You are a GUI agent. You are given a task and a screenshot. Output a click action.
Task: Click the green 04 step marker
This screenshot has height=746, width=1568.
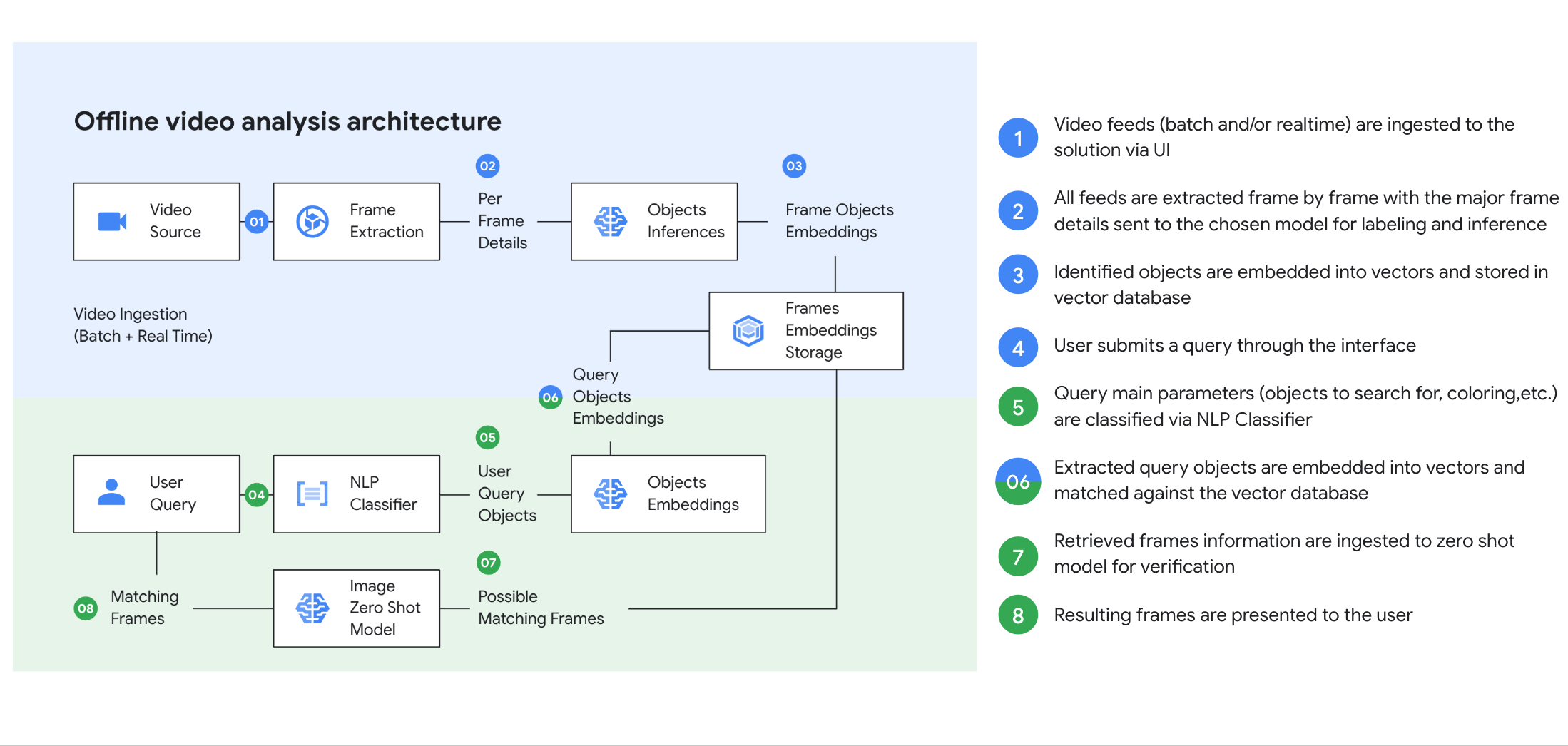257,494
